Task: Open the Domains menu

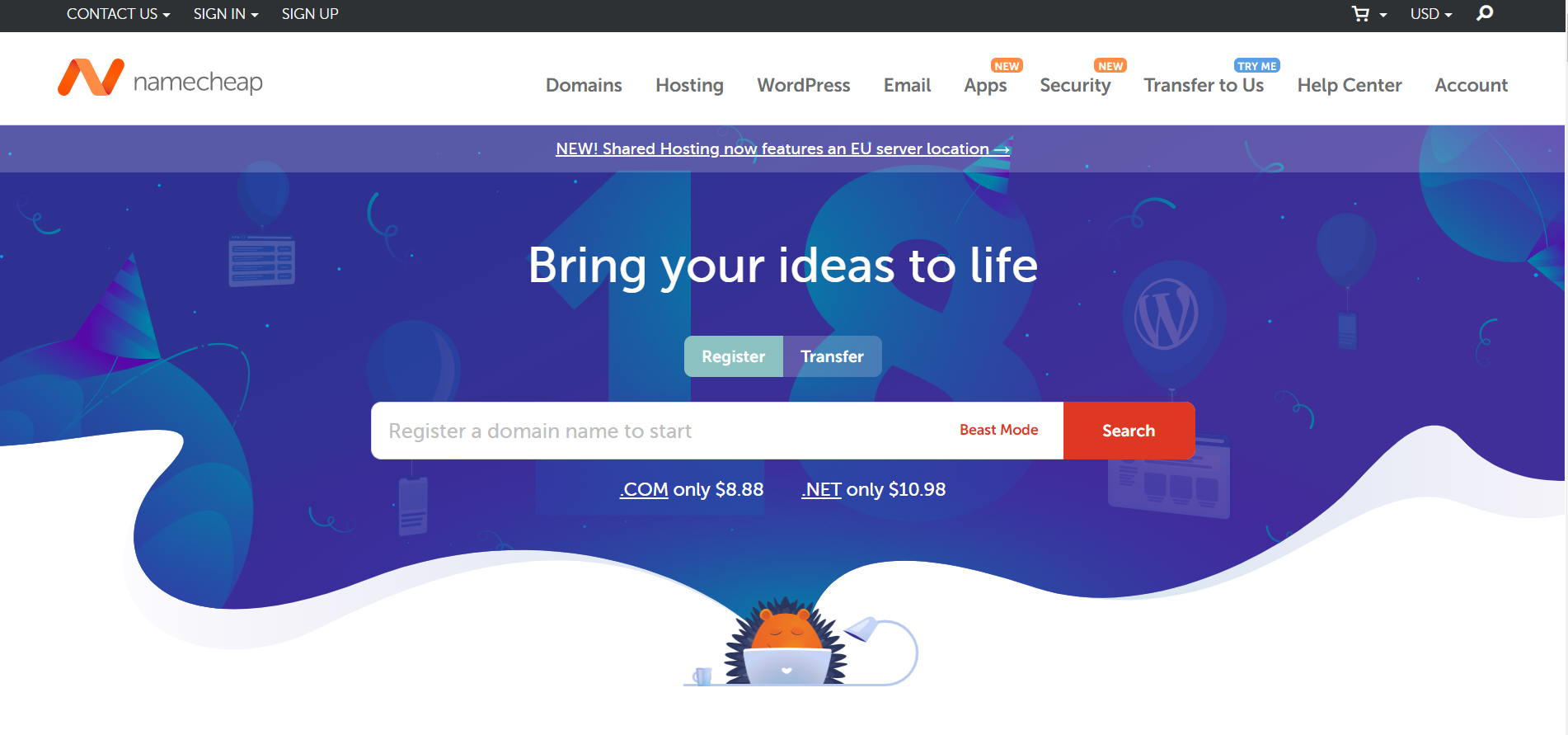Action: 584,85
